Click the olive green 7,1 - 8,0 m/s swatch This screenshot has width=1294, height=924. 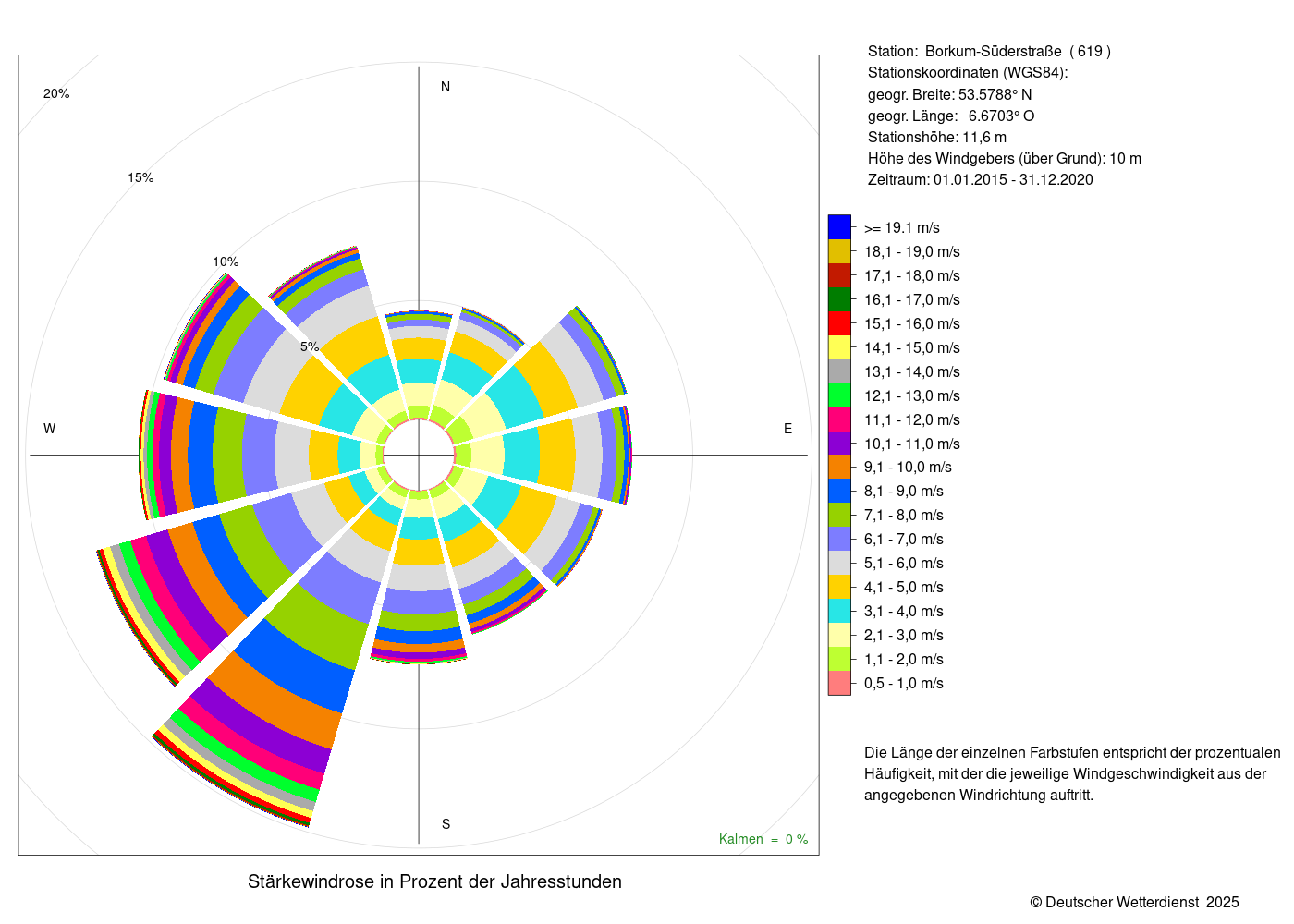(x=839, y=515)
